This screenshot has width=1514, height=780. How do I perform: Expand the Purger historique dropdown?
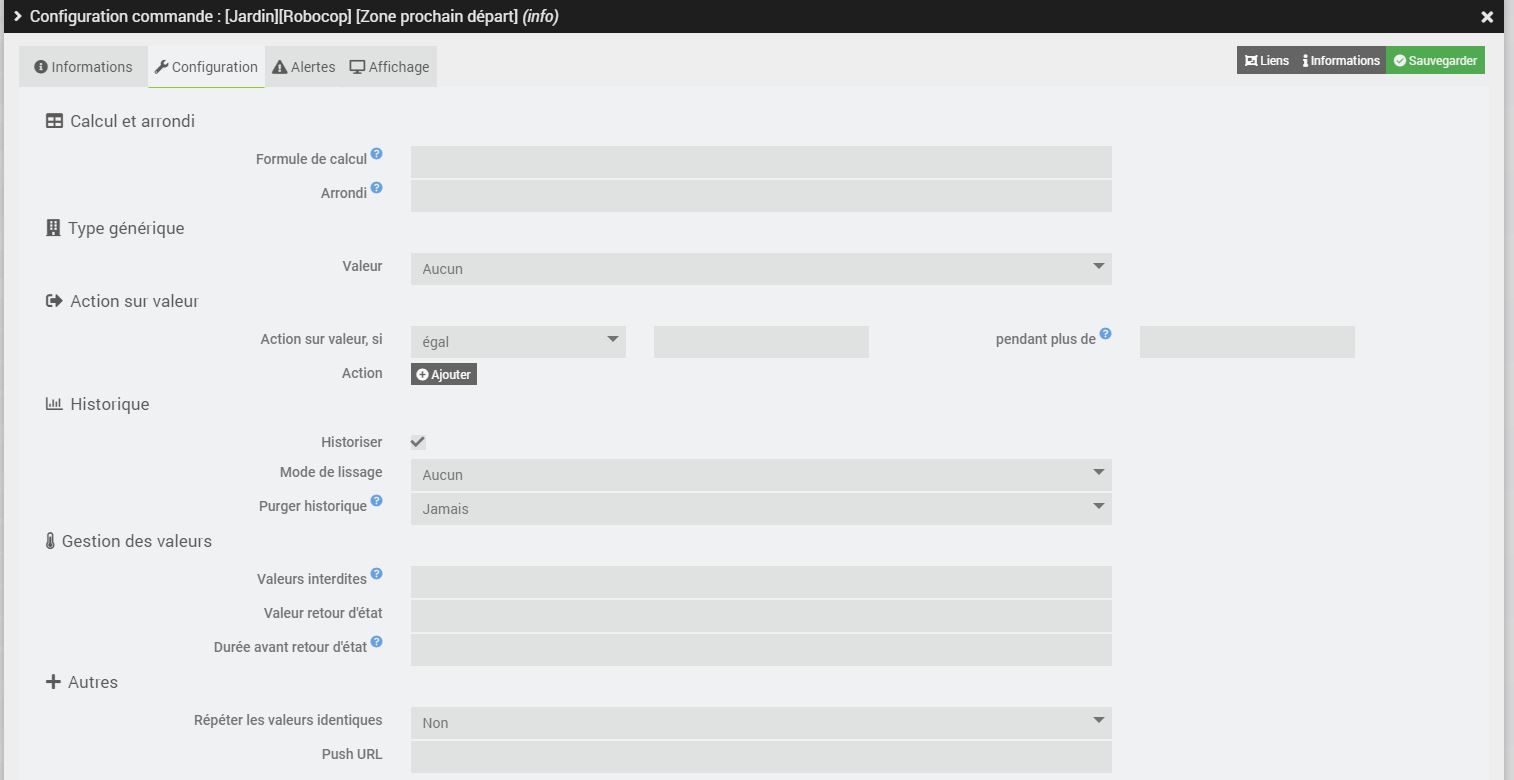tap(760, 509)
